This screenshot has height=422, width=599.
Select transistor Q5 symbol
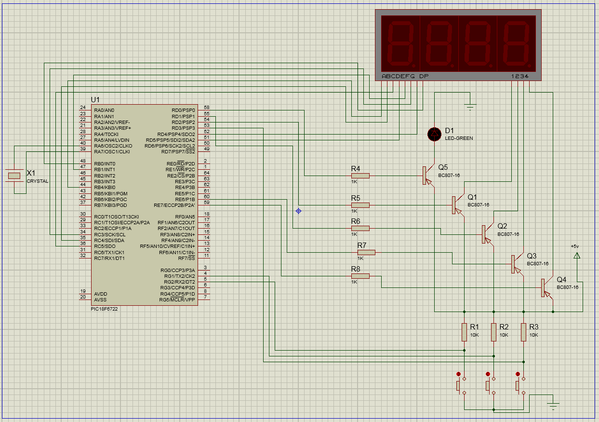[x=428, y=176]
